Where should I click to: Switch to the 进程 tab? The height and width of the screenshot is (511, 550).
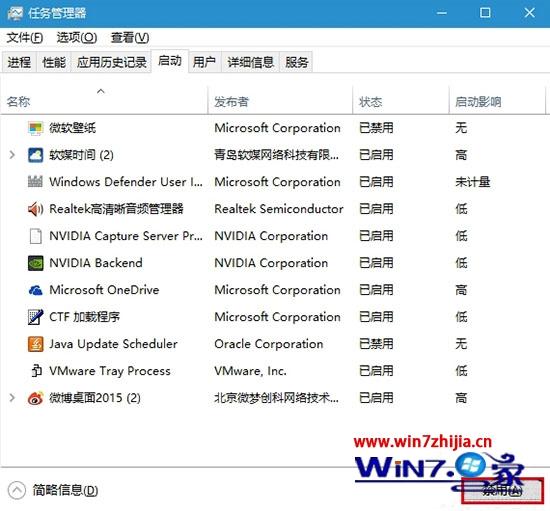tap(19, 62)
